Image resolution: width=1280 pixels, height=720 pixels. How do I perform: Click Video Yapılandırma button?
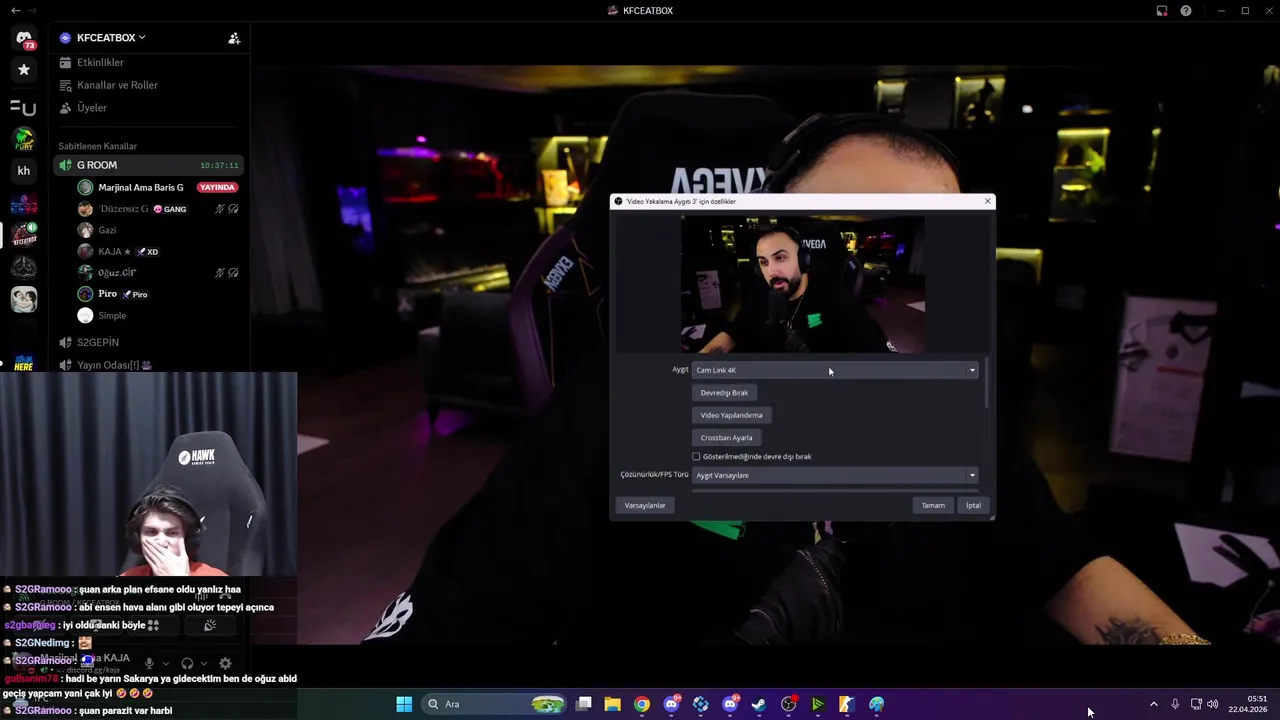[x=731, y=415]
